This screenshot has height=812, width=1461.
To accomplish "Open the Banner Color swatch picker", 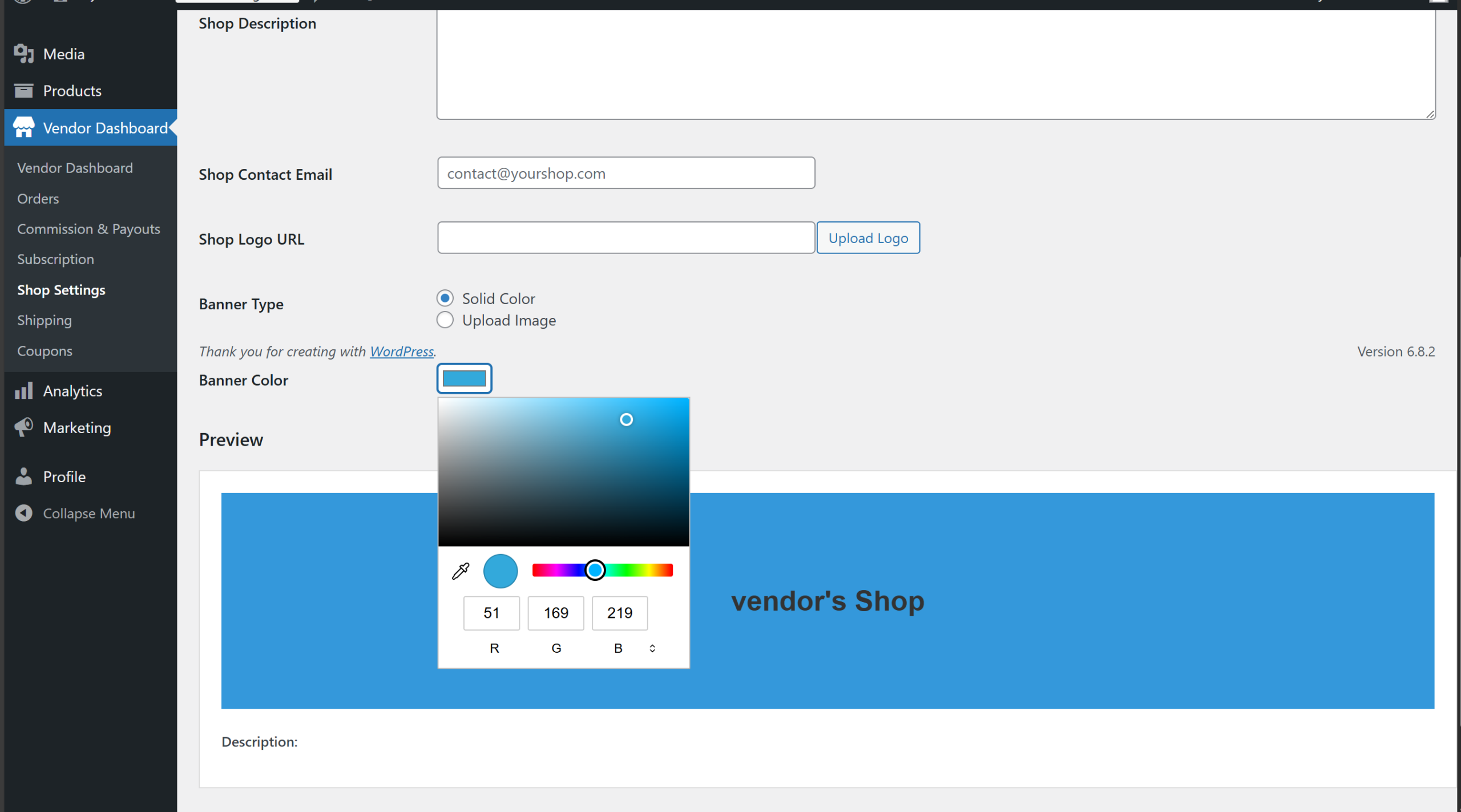I will pos(465,378).
